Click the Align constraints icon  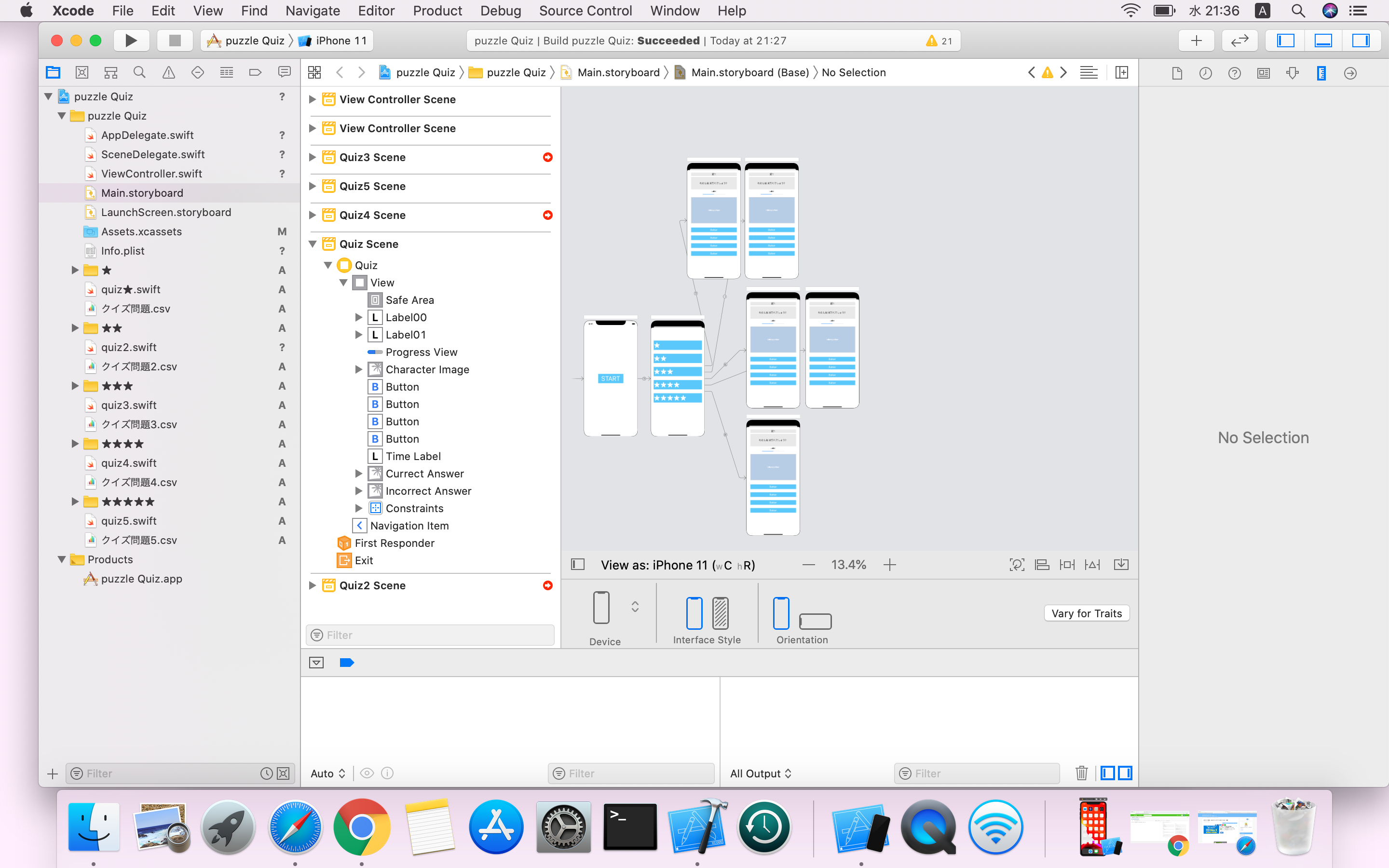pos(1042,565)
